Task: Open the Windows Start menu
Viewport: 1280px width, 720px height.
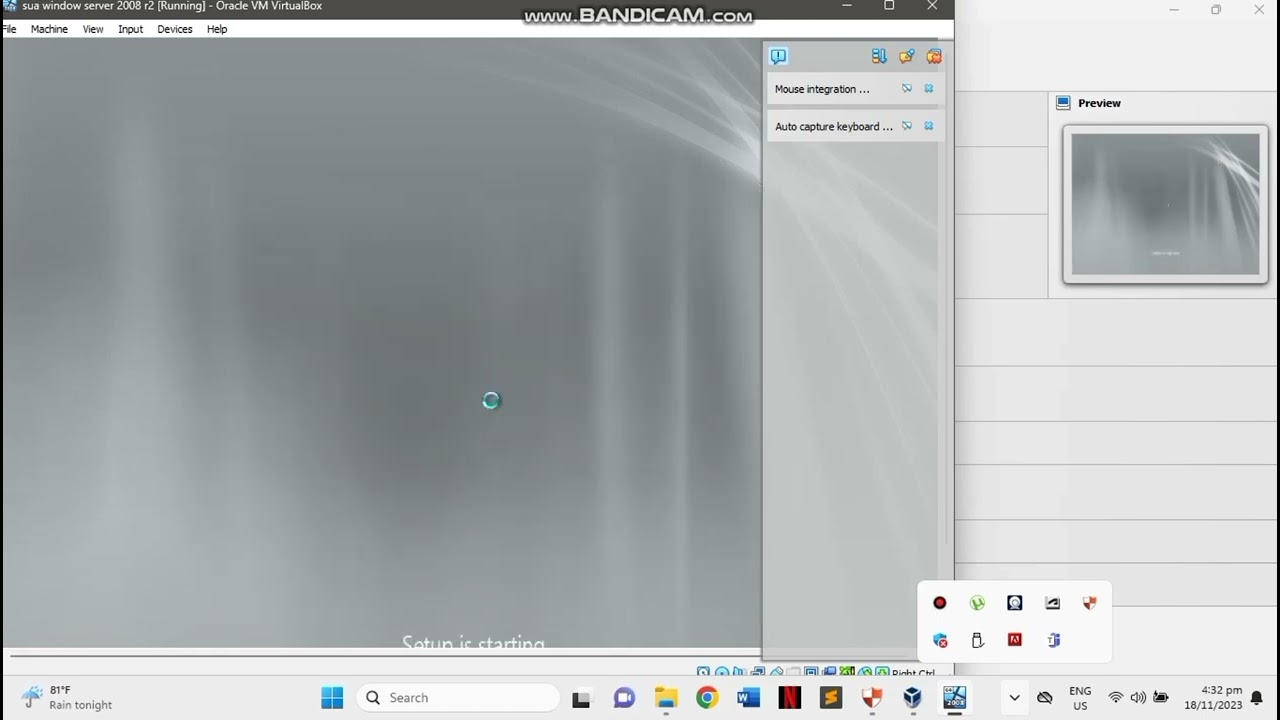Action: [332, 697]
